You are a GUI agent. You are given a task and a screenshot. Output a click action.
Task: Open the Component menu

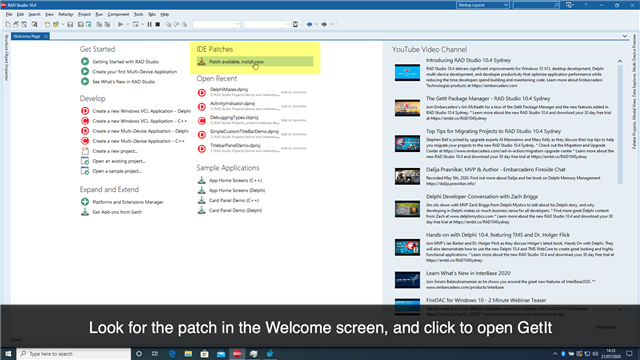(x=118, y=14)
